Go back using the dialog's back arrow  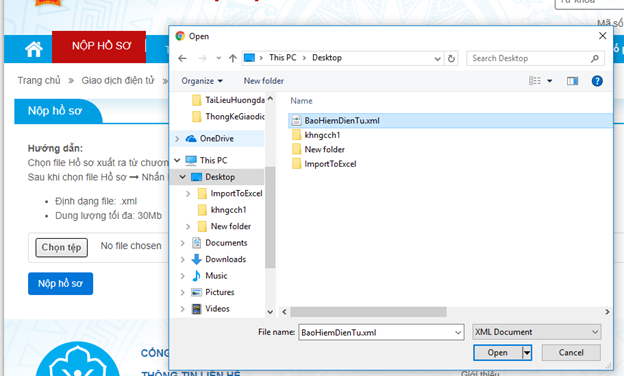182,58
